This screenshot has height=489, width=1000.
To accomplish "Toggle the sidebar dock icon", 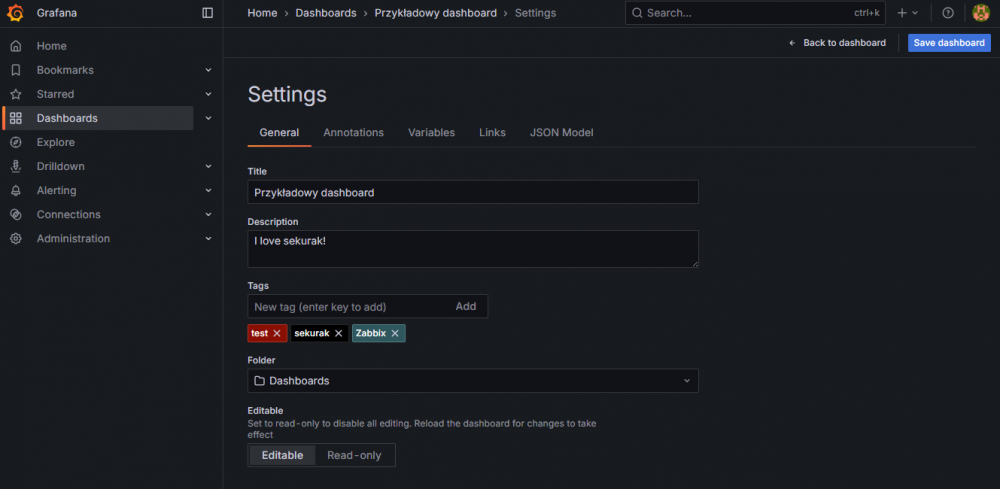I will pos(208,13).
